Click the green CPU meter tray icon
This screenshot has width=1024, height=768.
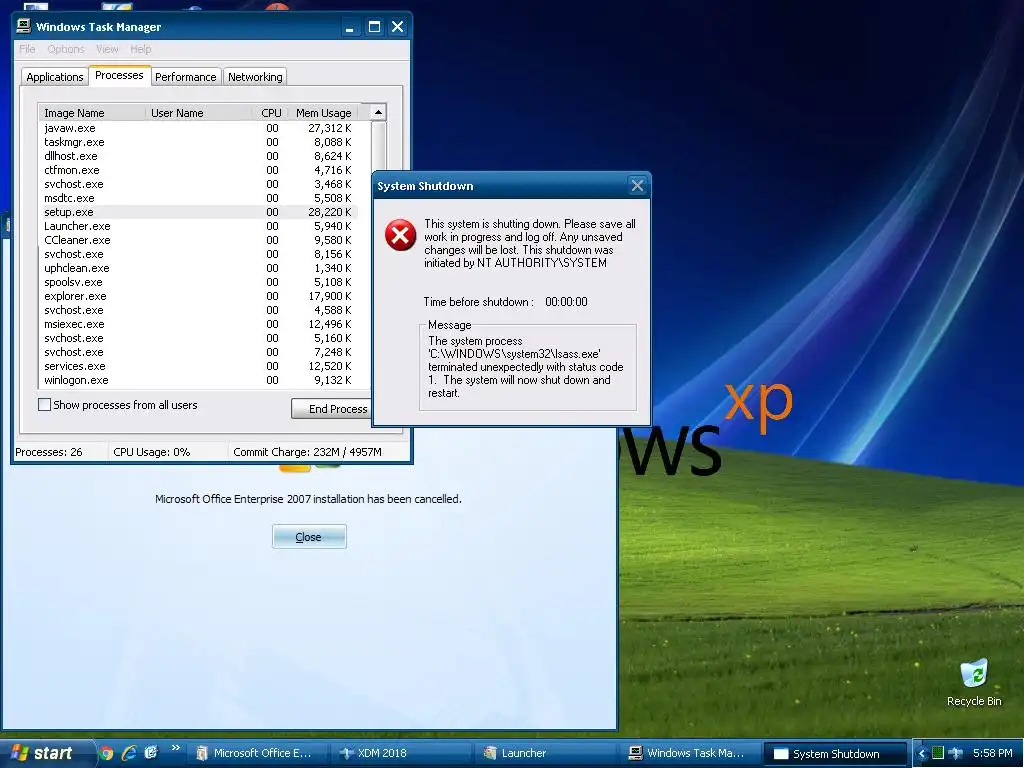coord(938,753)
